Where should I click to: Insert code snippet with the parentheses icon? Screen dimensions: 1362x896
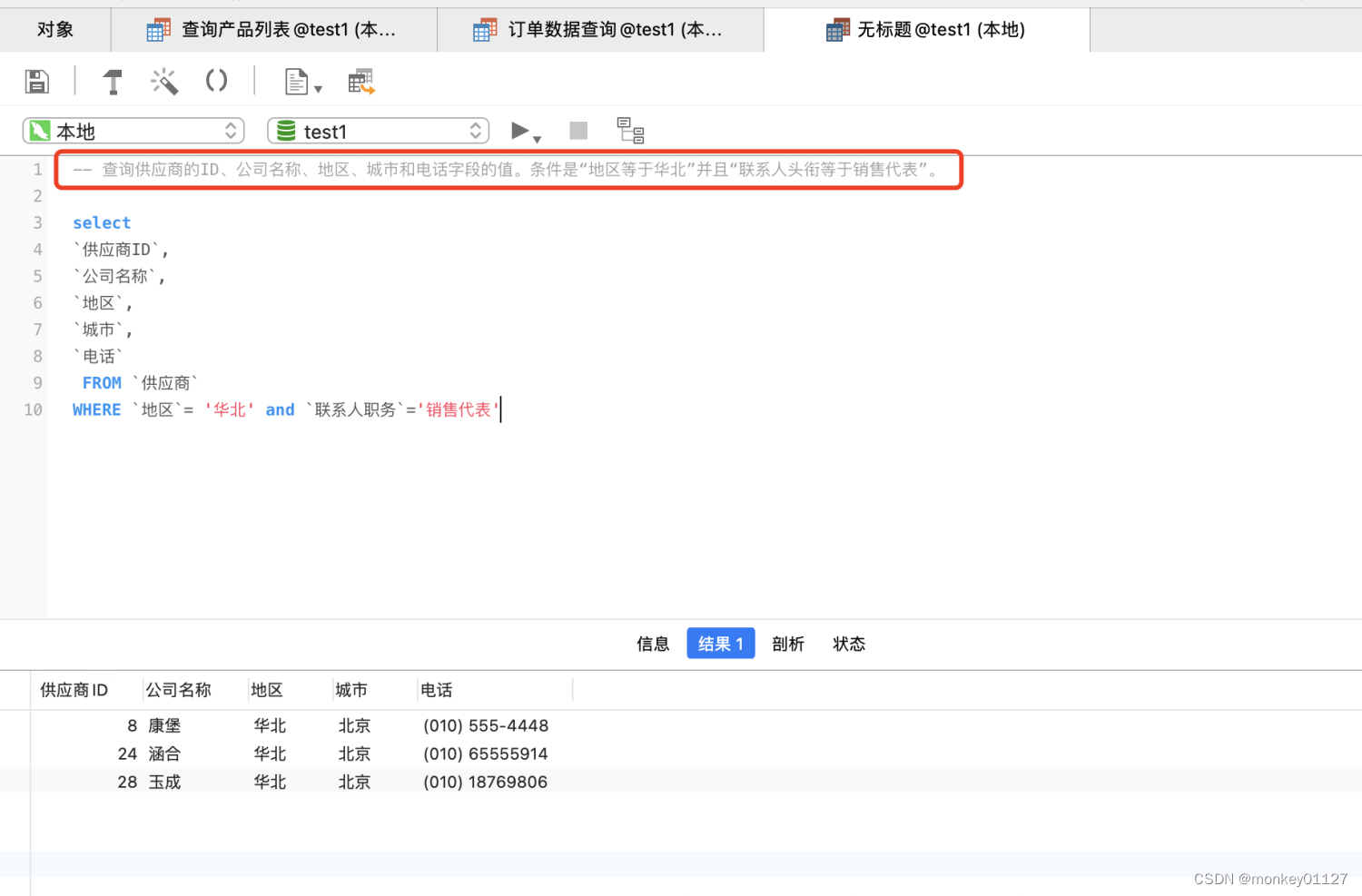(x=216, y=81)
